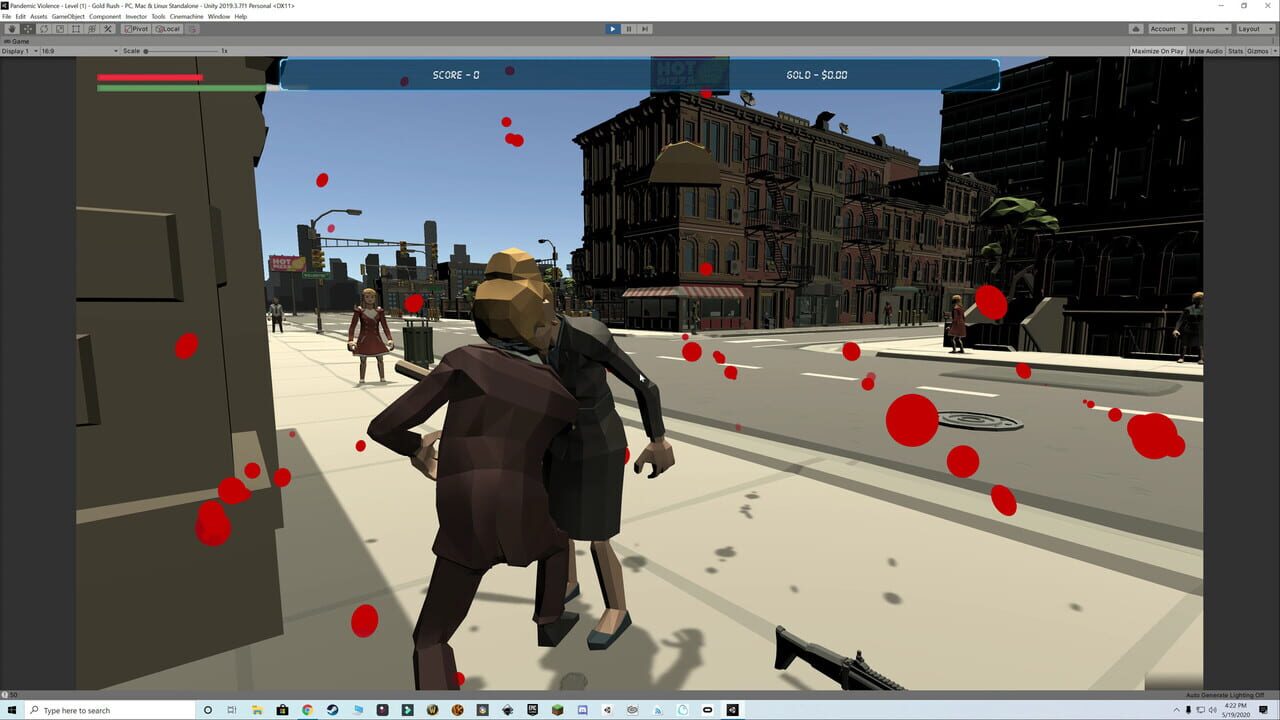This screenshot has width=1280, height=720.
Task: Show the Stats overlay
Action: [x=1236, y=50]
